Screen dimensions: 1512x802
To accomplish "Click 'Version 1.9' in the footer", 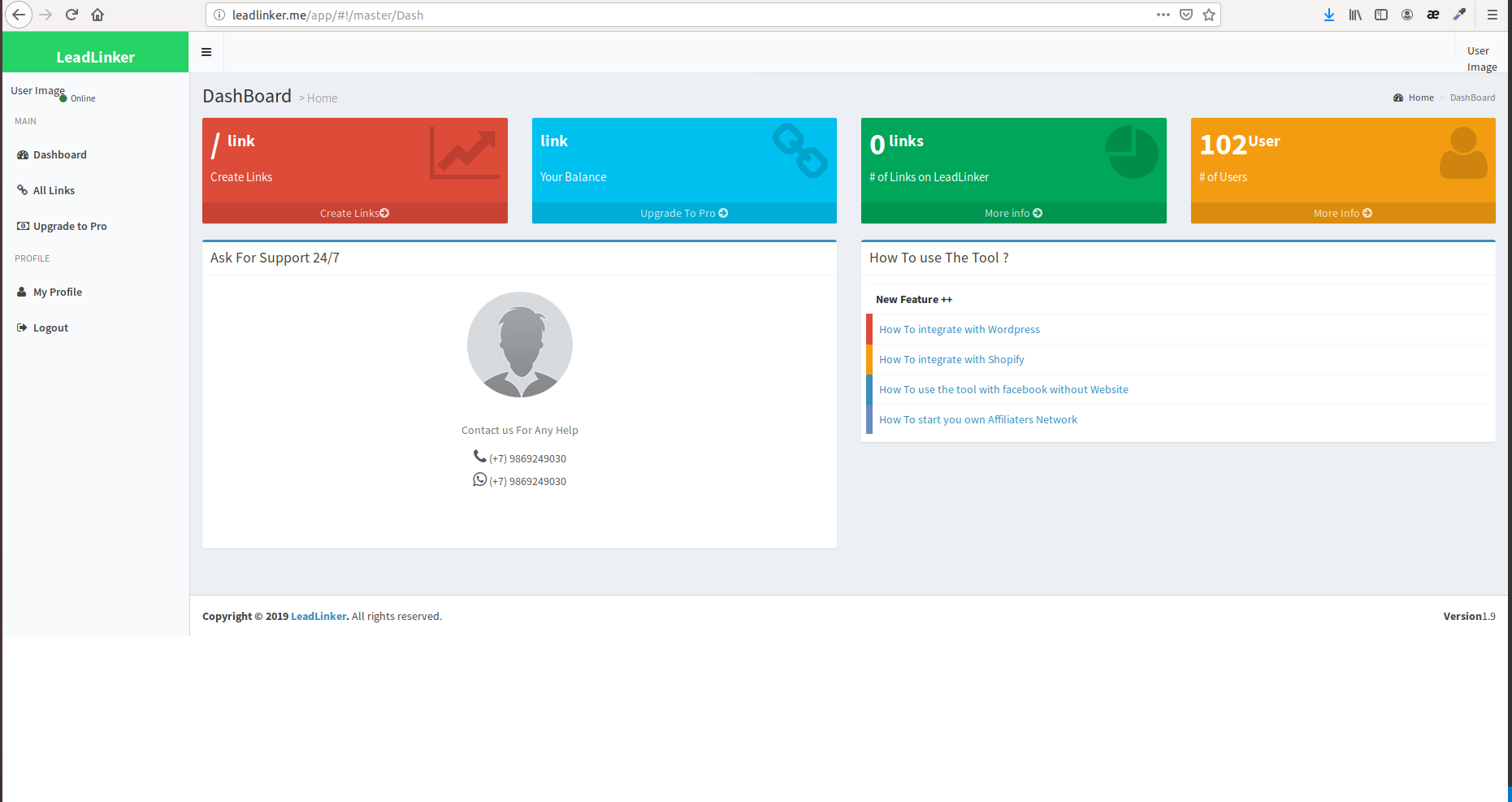I will (x=1469, y=616).
